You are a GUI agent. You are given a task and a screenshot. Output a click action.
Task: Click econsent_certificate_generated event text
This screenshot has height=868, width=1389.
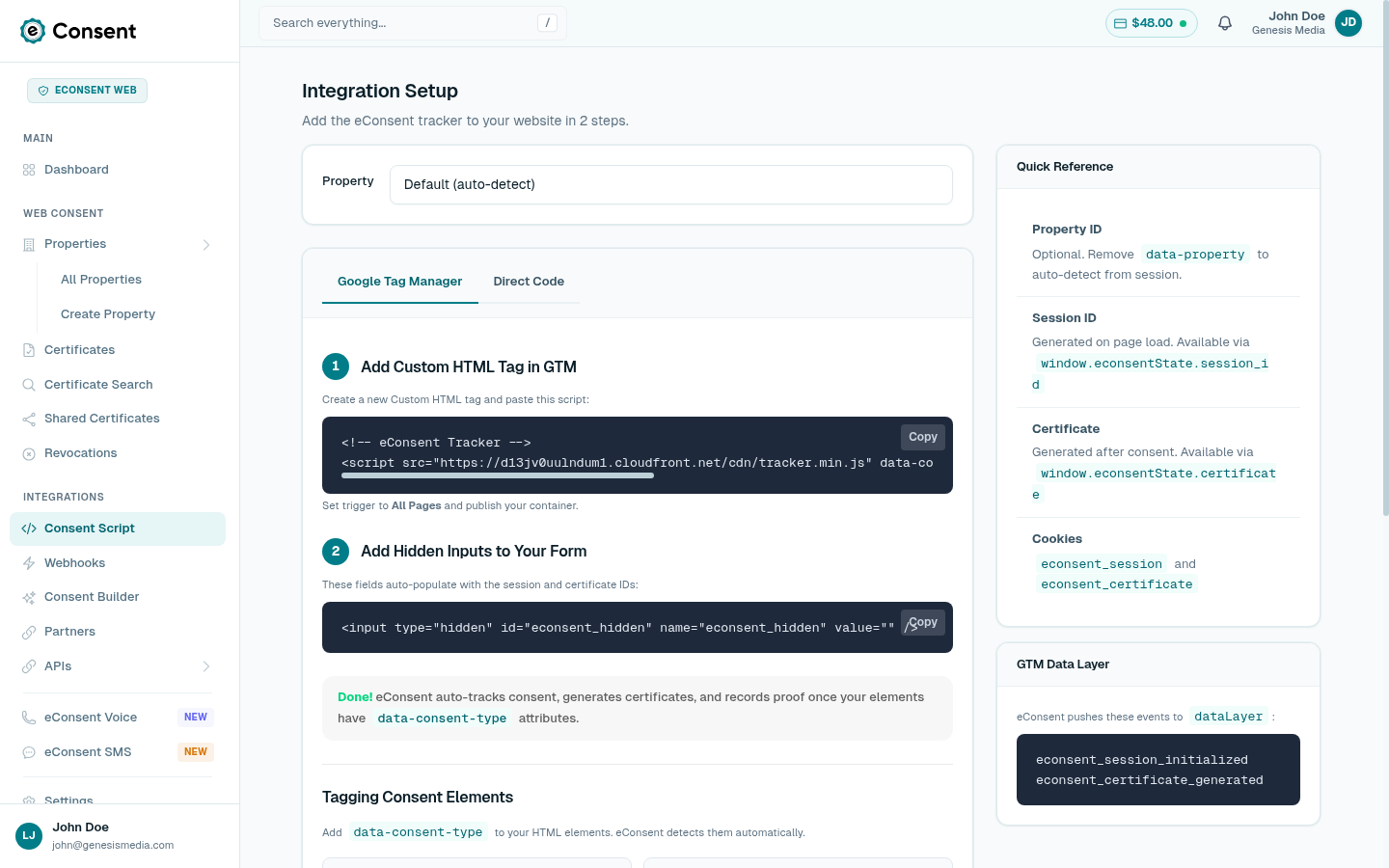1150,780
